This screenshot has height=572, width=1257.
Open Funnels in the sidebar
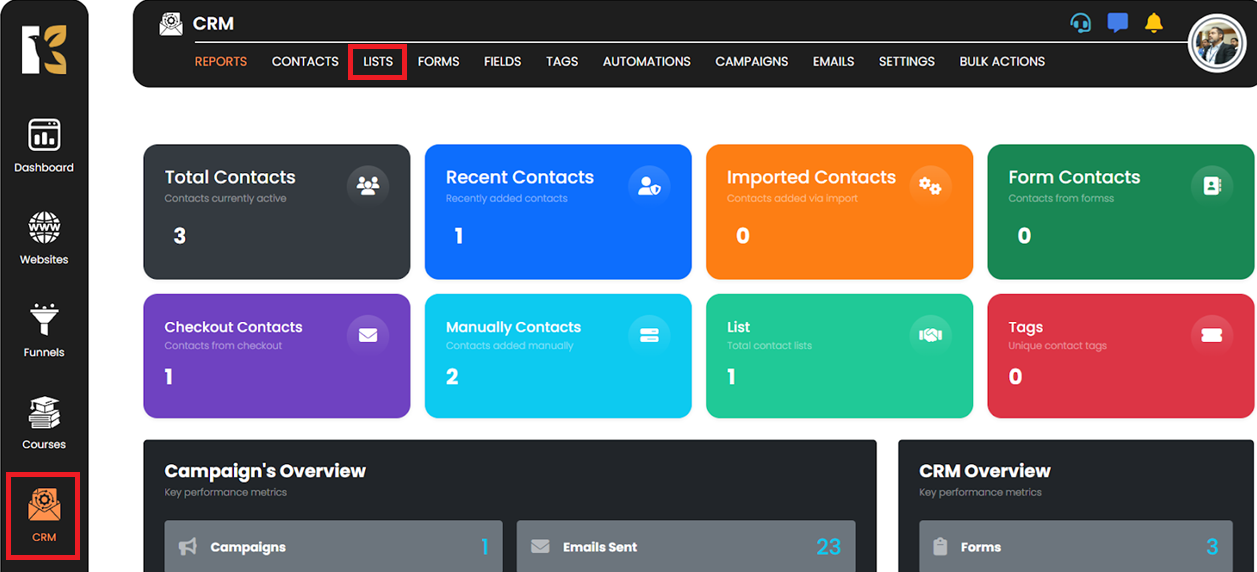pyautogui.click(x=44, y=331)
